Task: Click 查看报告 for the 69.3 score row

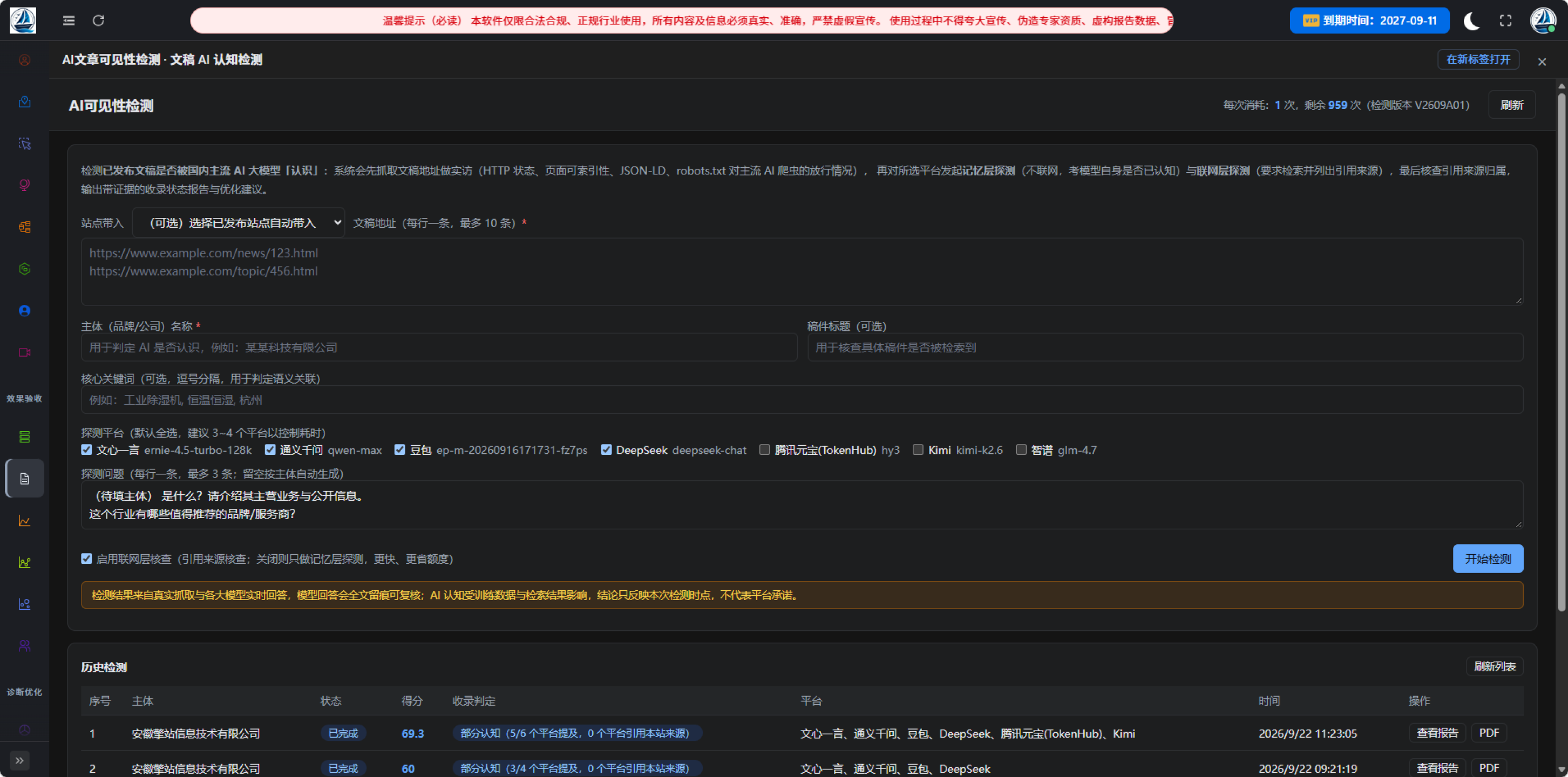Action: (x=1437, y=733)
